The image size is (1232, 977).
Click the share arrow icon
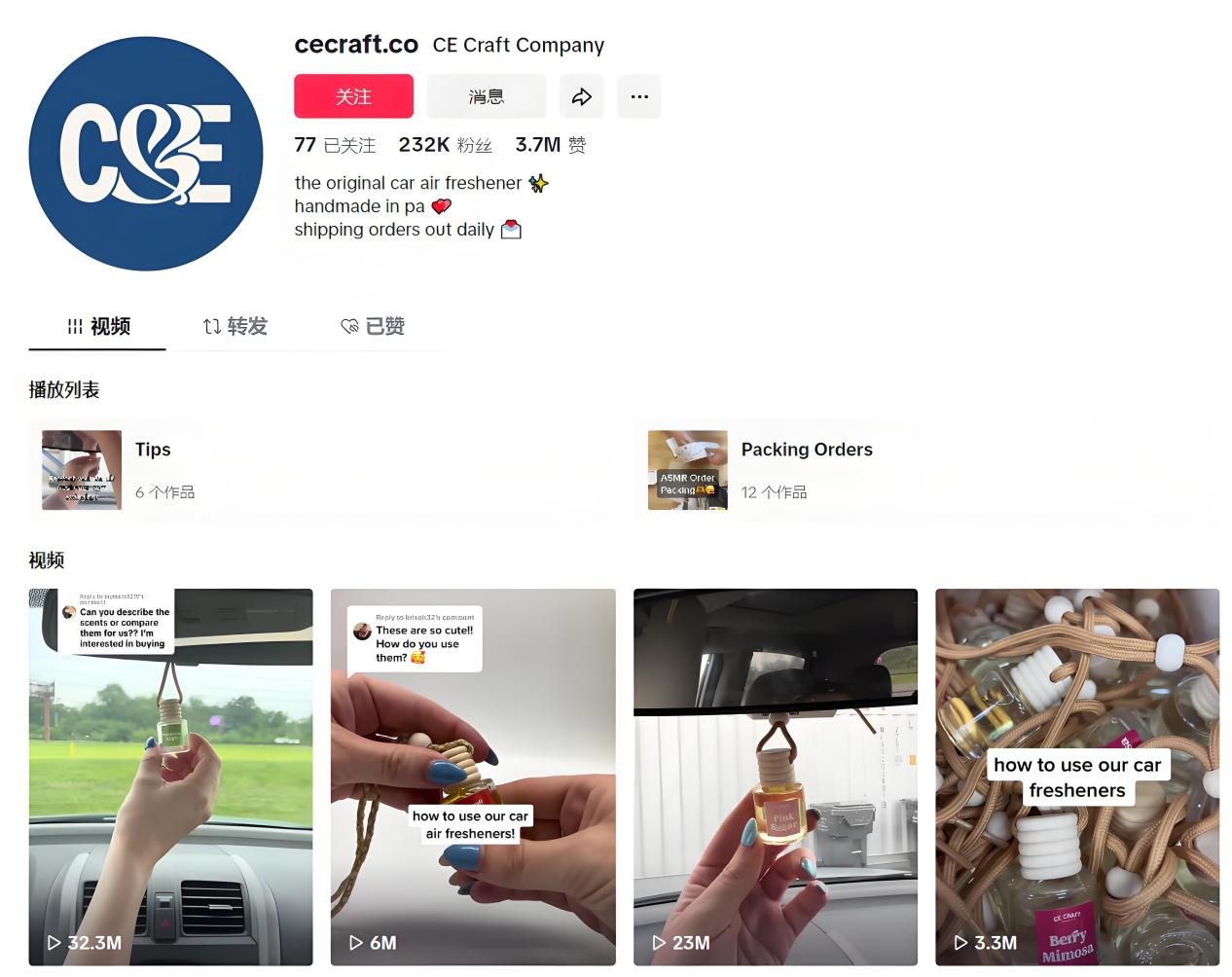click(x=581, y=96)
